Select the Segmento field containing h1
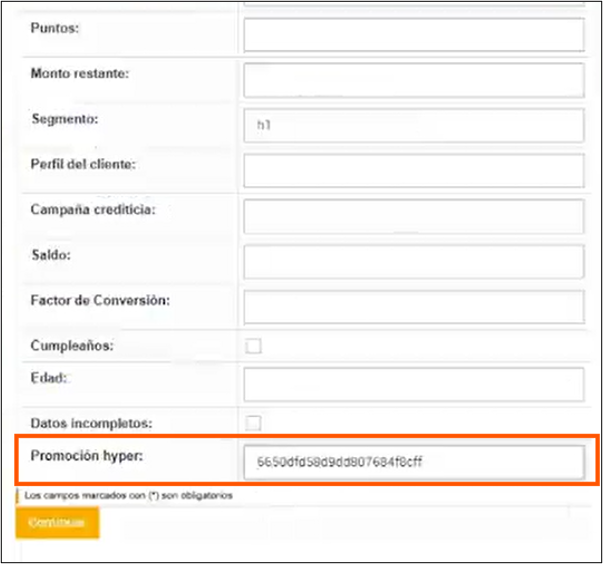603x565 pixels. pos(413,126)
